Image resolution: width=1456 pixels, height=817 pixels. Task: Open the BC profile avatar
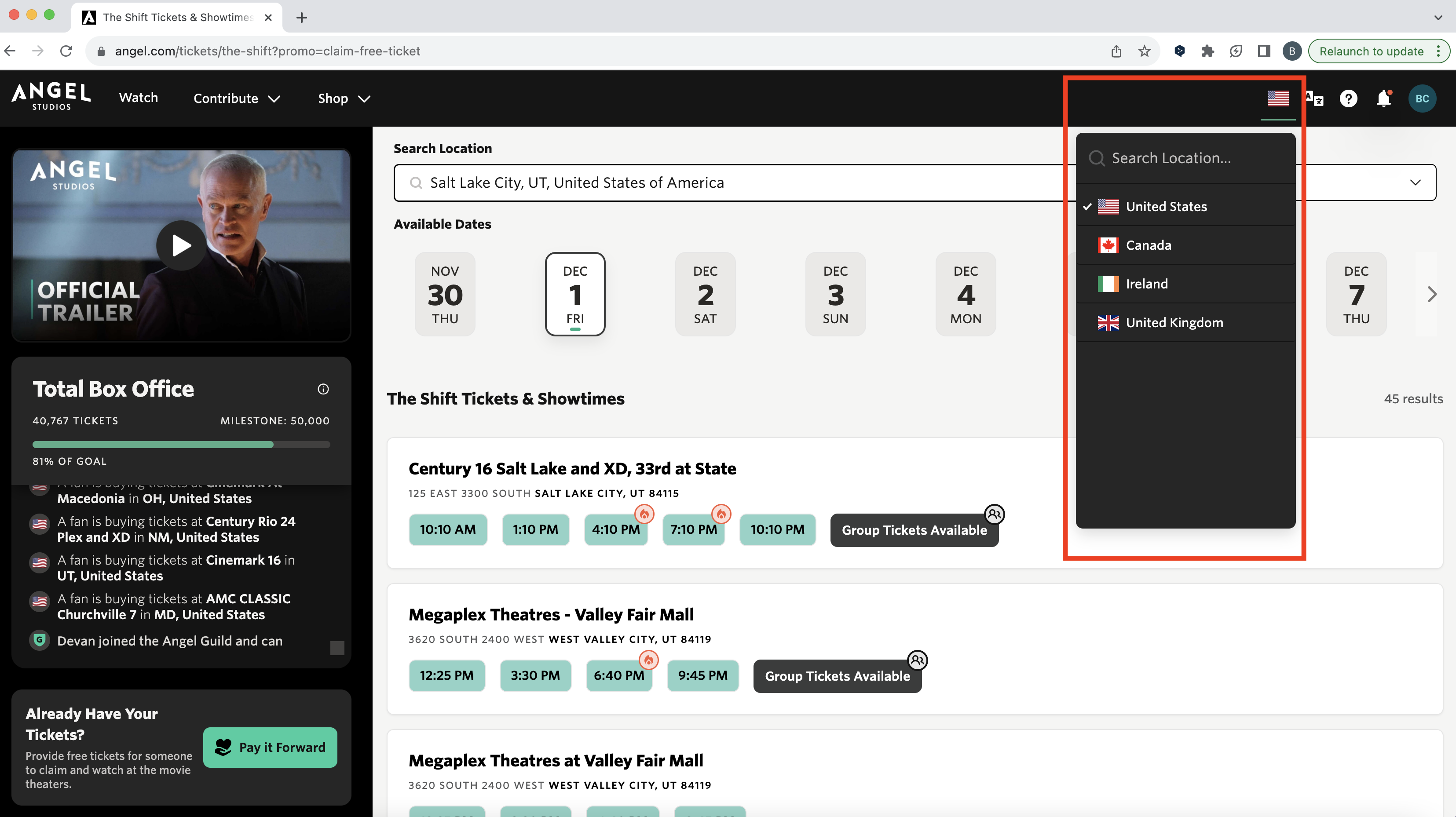point(1422,99)
